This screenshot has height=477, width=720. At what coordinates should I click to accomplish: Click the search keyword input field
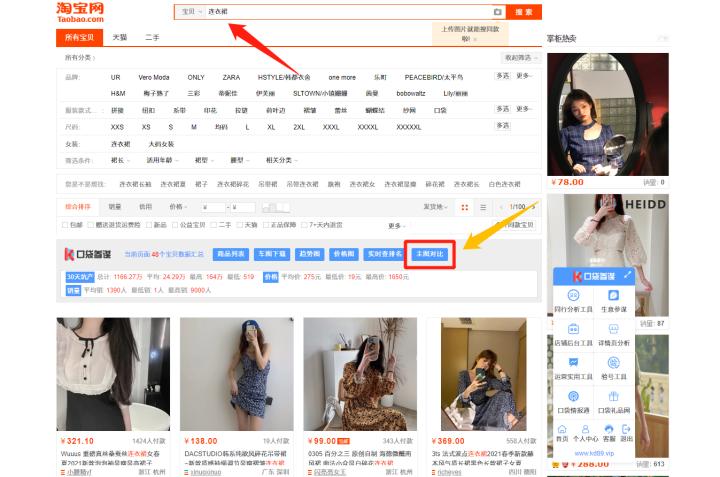pyautogui.click(x=348, y=12)
